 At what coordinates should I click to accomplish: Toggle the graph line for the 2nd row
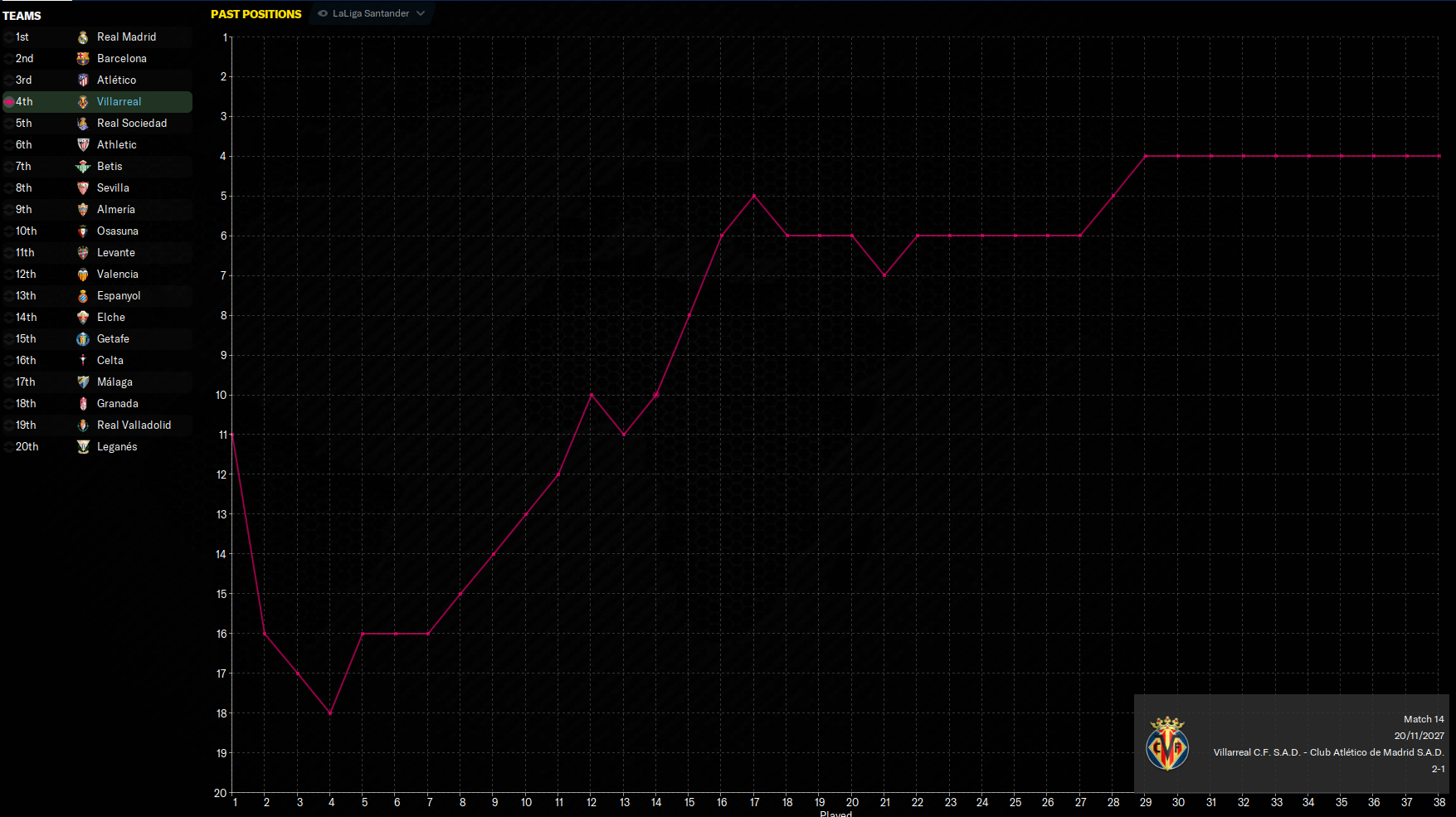pyautogui.click(x=8, y=59)
